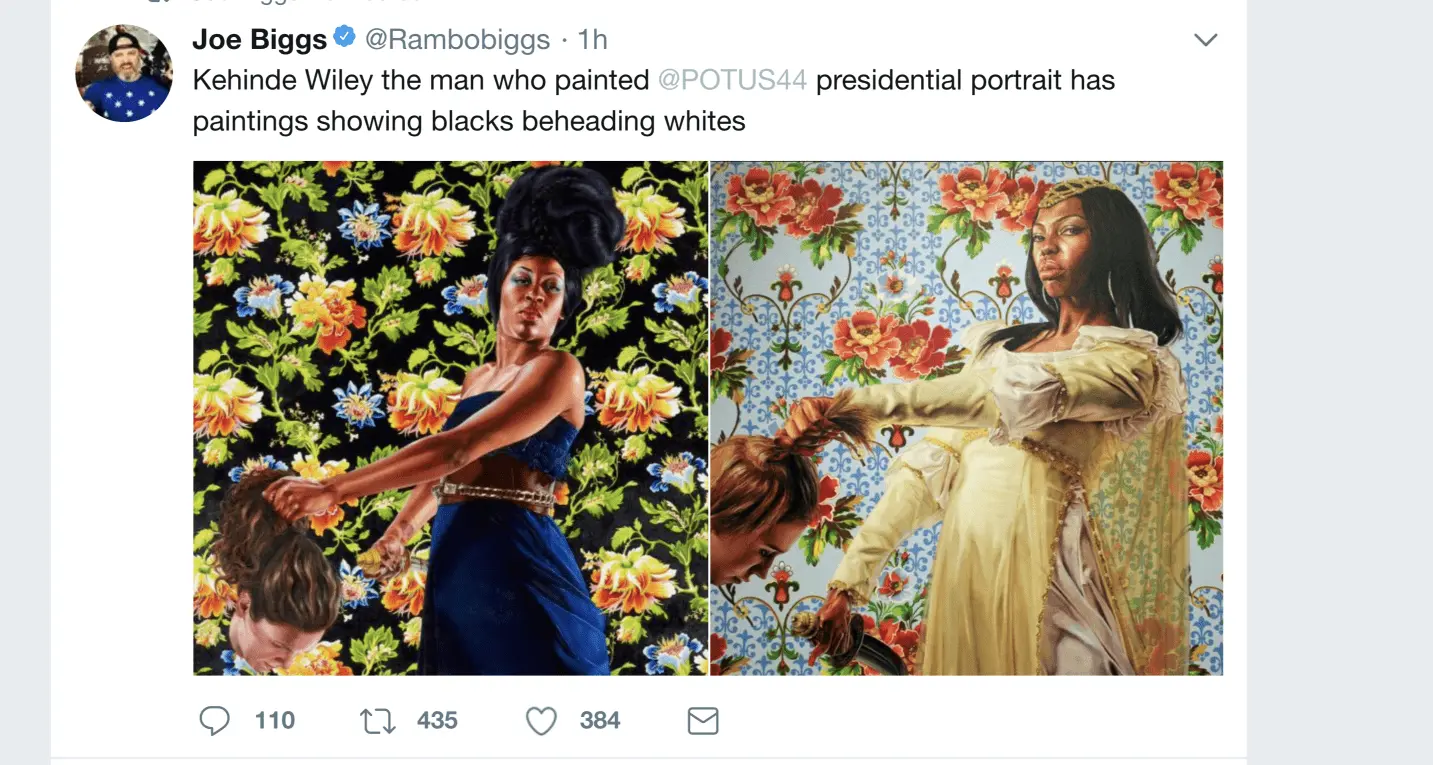Click the tweet text starting "Kehinde Wiley the man"
1433x765 pixels.
420,80
